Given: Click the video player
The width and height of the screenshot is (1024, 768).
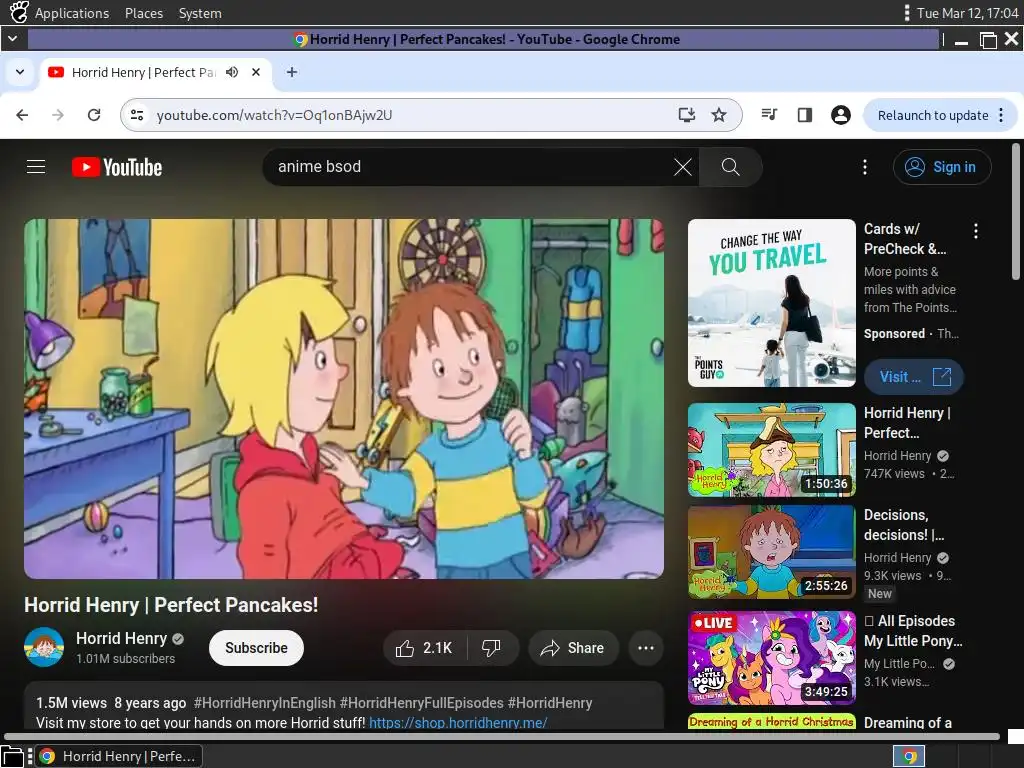Looking at the screenshot, I should 344,398.
